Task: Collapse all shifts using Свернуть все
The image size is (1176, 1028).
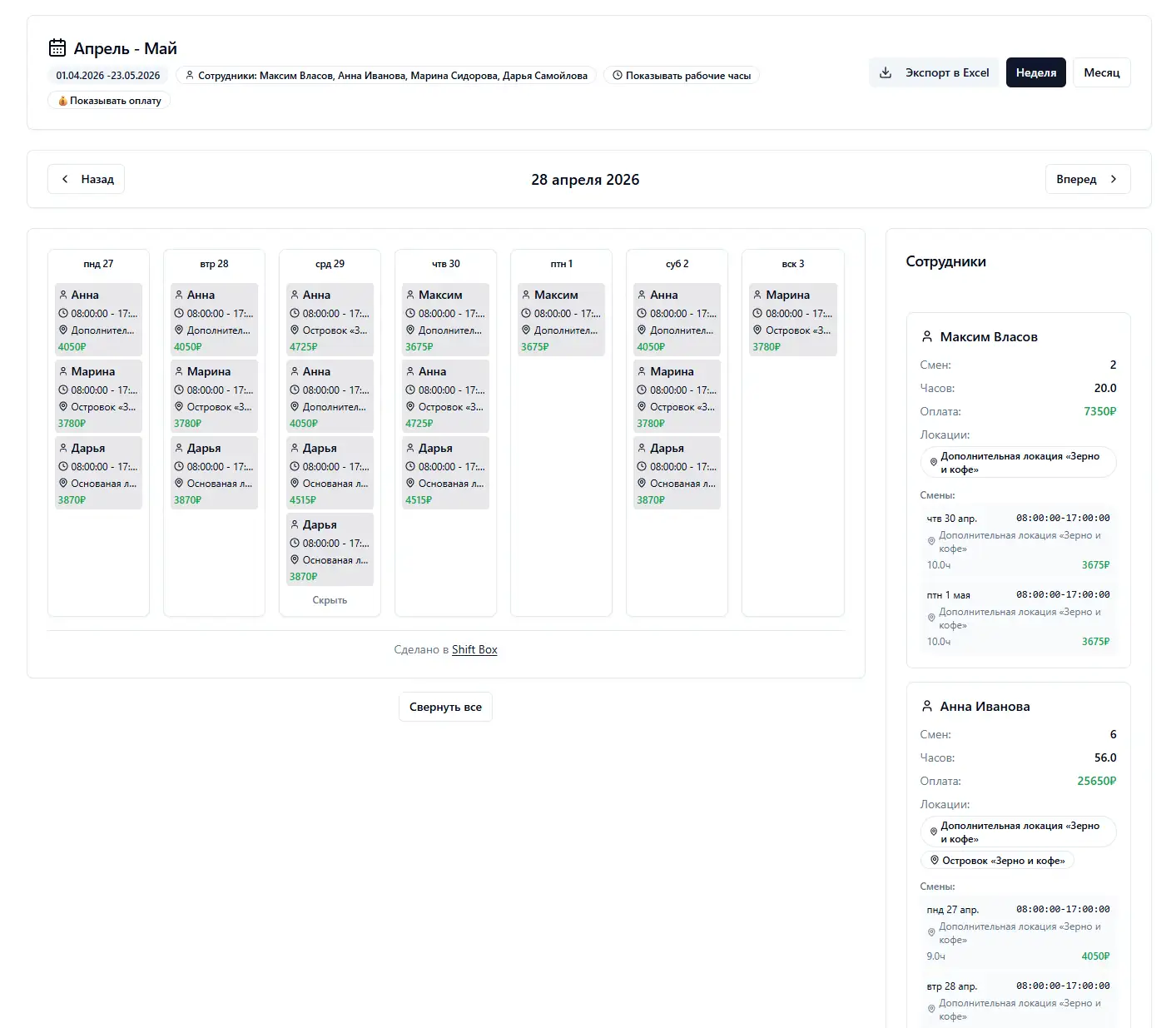Action: click(445, 707)
